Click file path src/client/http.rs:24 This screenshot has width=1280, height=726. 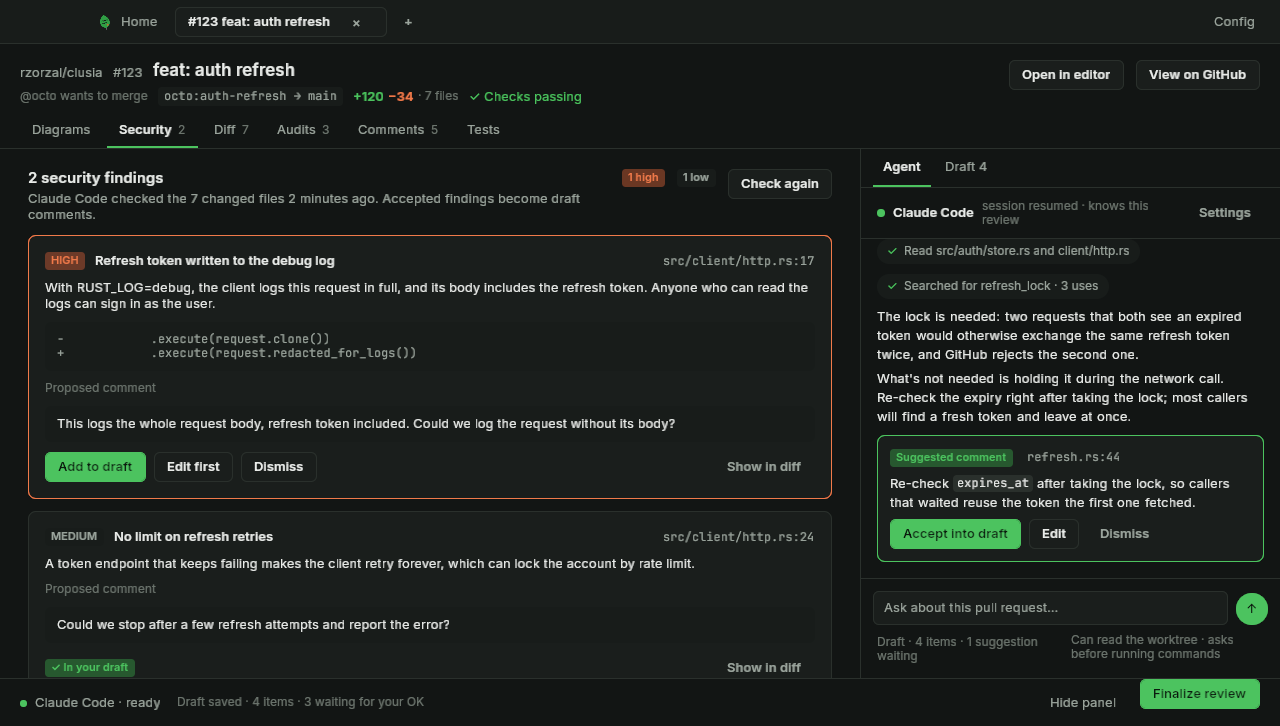click(738, 537)
